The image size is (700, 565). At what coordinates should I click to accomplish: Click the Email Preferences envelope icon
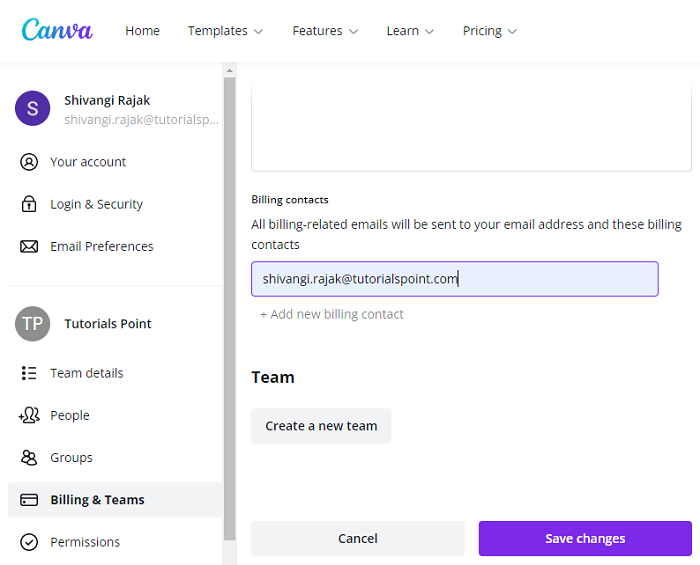[x=29, y=246]
